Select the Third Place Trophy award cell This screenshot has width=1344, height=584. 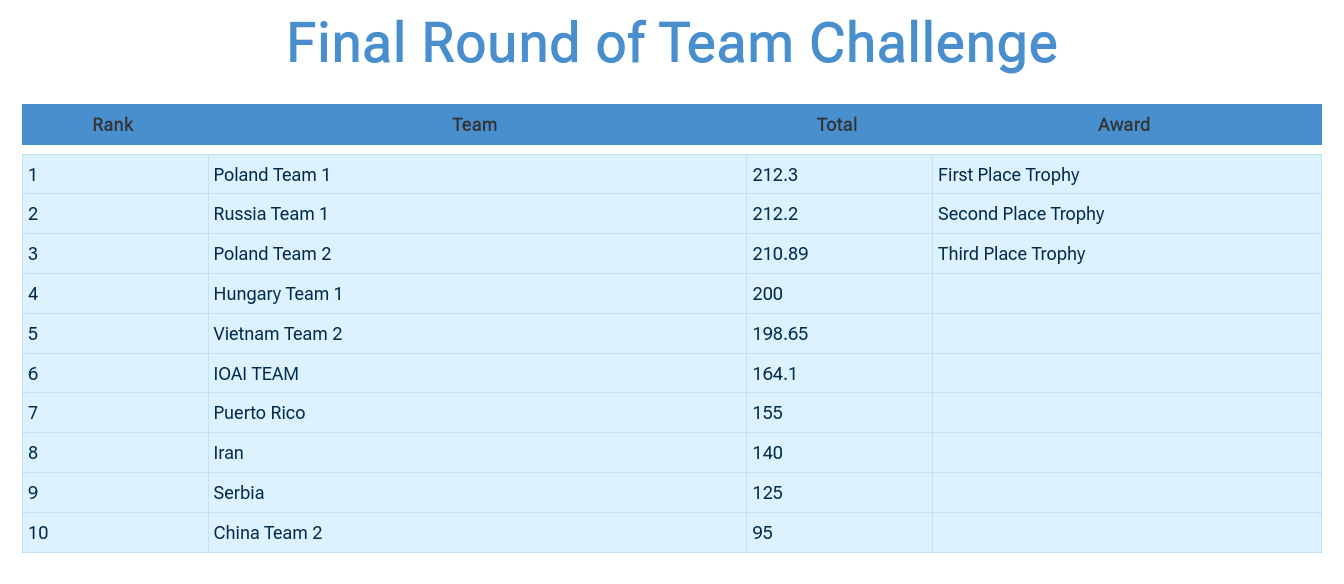[1011, 254]
